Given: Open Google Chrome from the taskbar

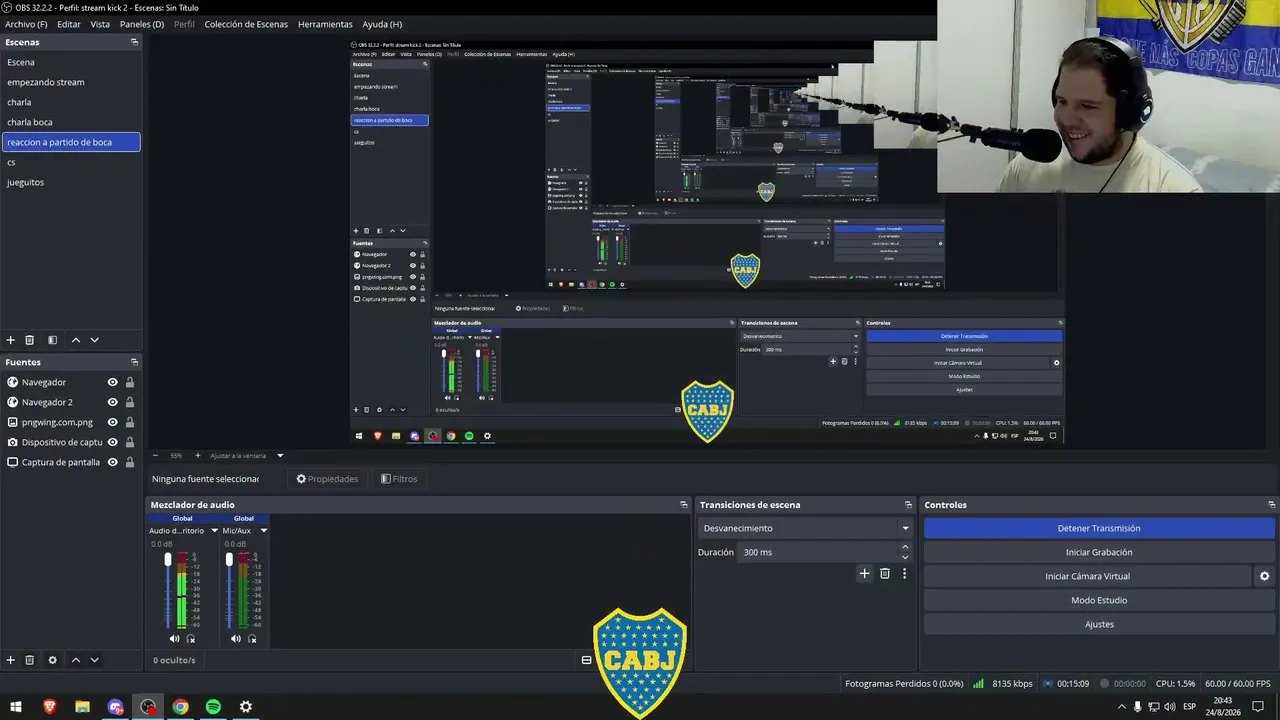Looking at the screenshot, I should [180, 707].
